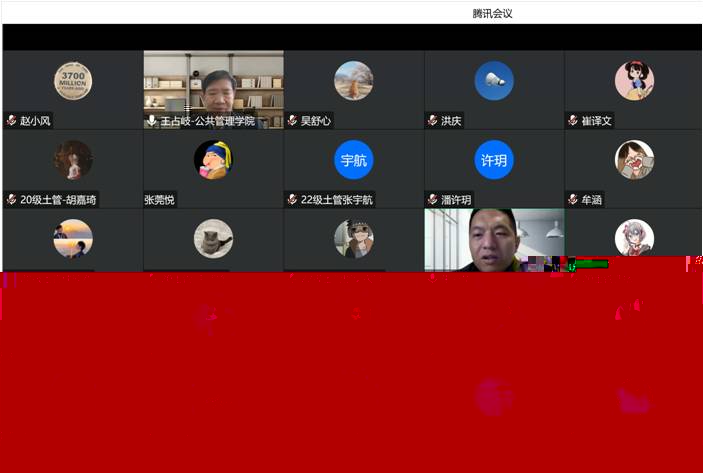The width and height of the screenshot is (703, 473).
Task: Click the blue 许玥 avatar circle
Action: tap(493, 160)
